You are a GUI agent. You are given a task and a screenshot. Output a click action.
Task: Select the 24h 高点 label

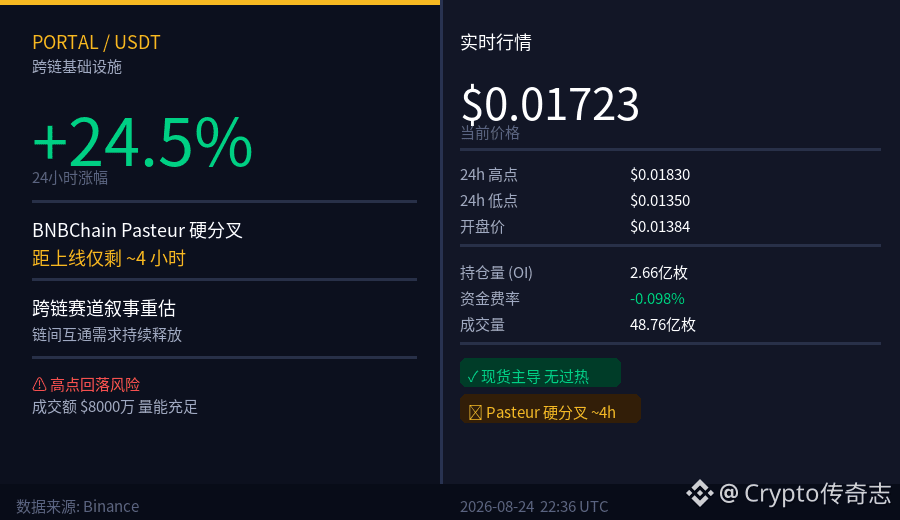click(488, 174)
